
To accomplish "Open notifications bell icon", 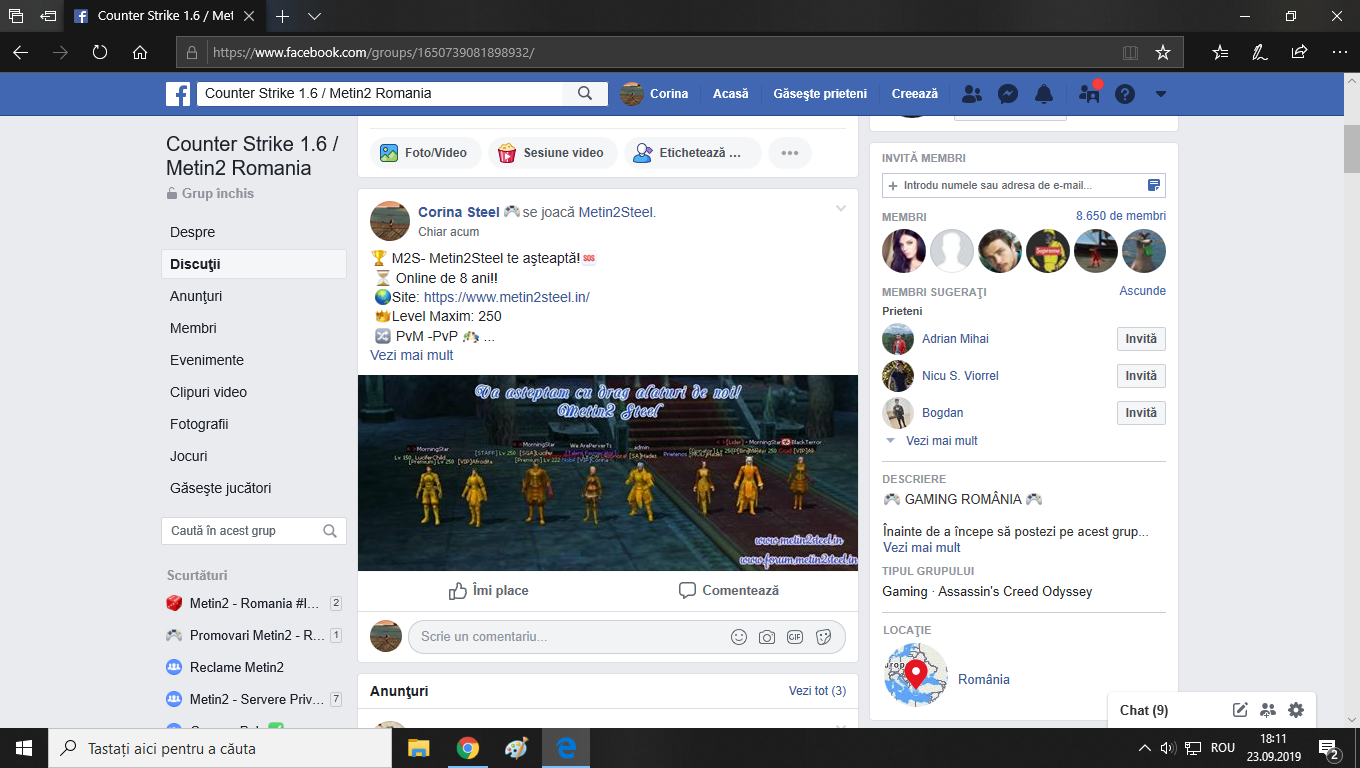I will click(1044, 94).
